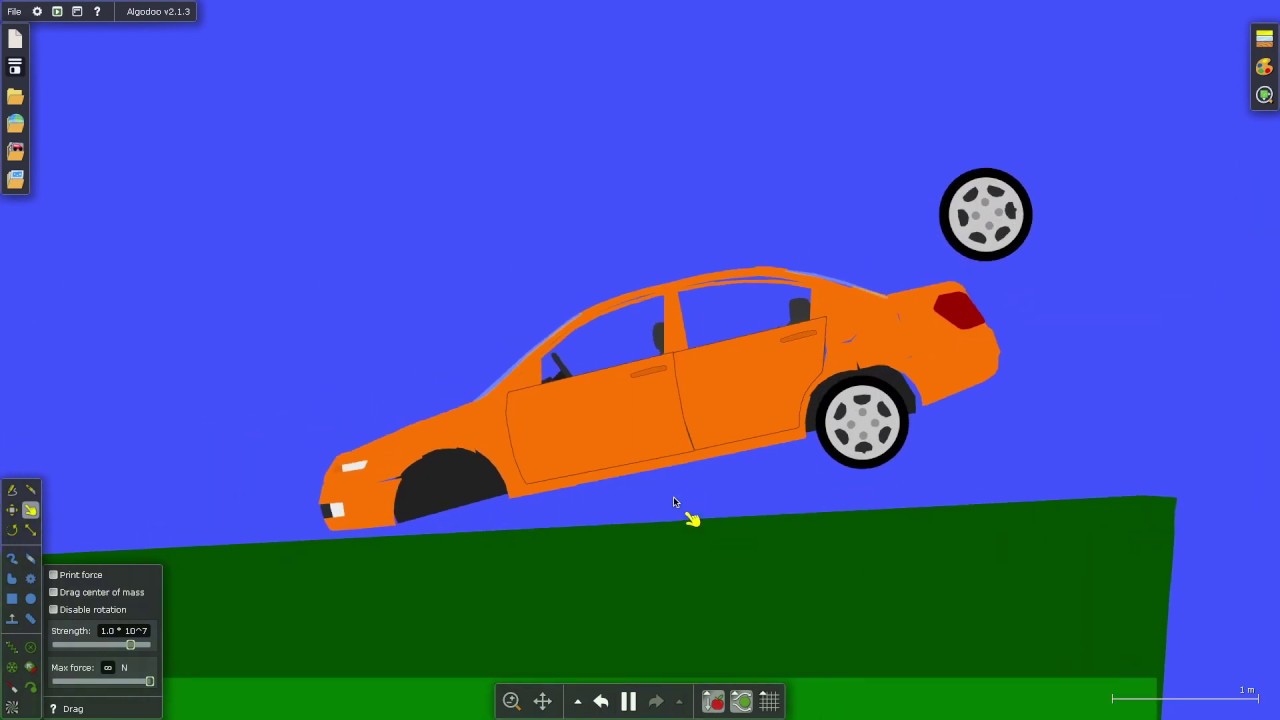Save scene with the floppy disk icon
This screenshot has height=720, width=1280.
coord(15,67)
